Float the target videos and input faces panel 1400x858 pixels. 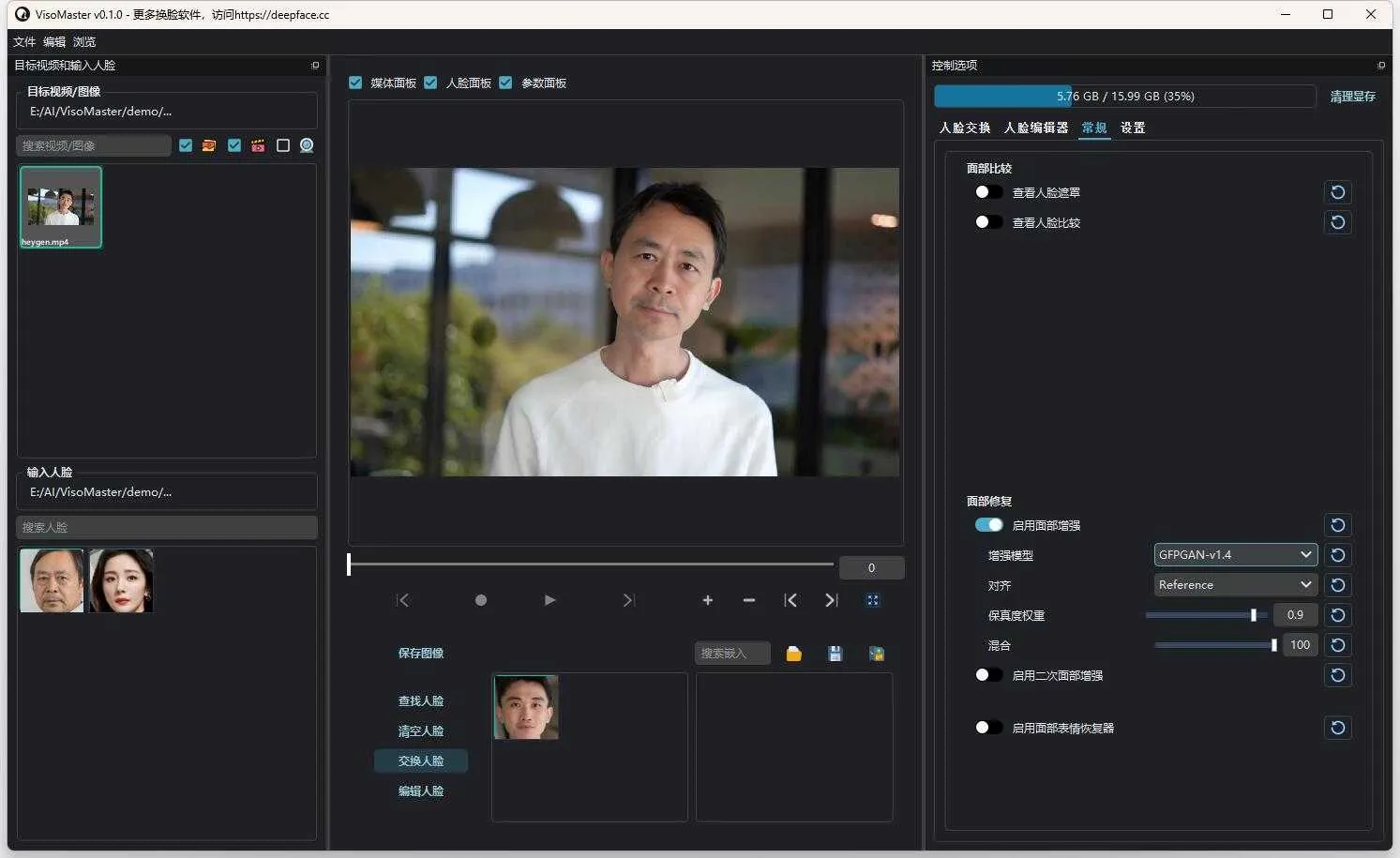coord(315,66)
